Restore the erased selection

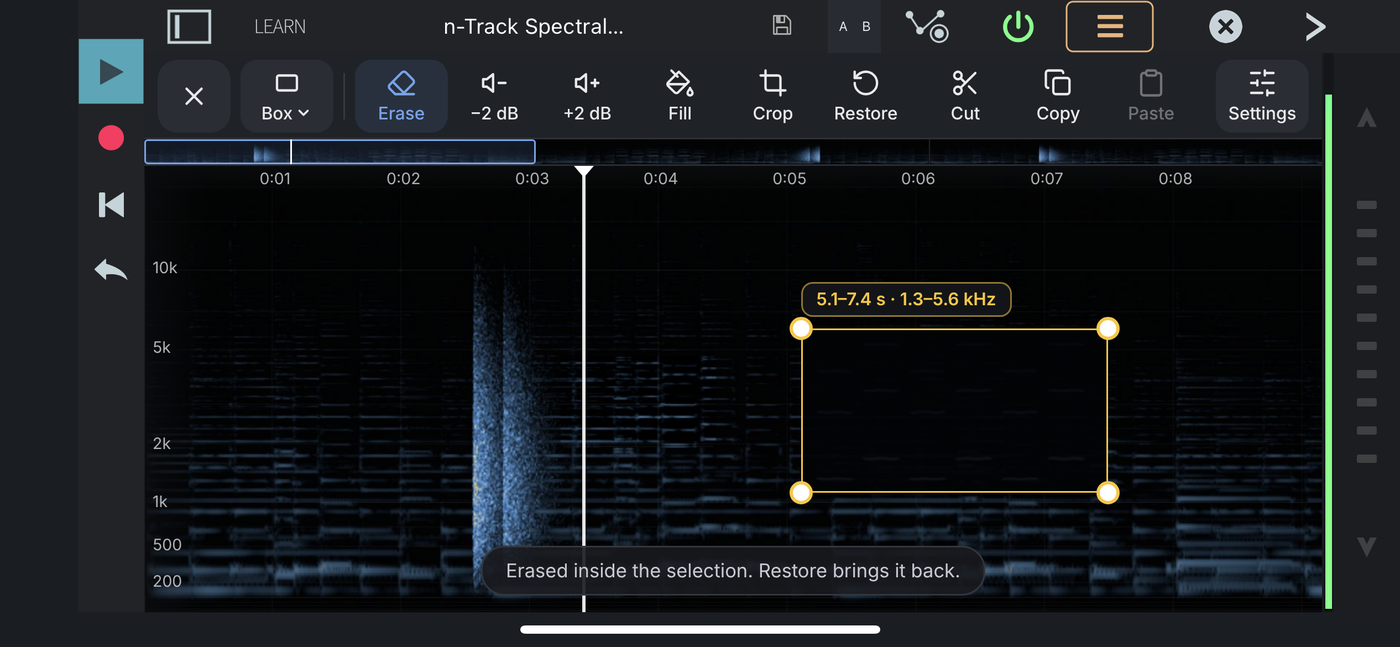tap(866, 97)
